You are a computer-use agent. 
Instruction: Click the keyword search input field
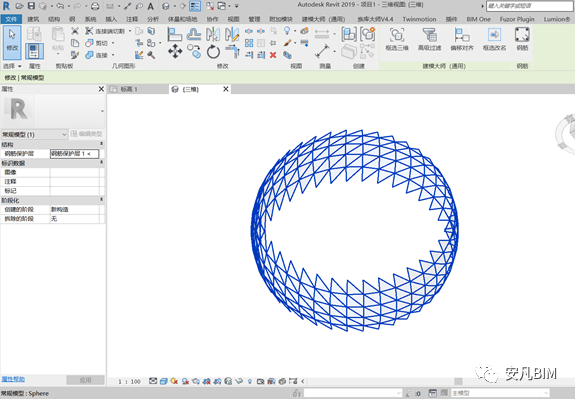coord(530,6)
